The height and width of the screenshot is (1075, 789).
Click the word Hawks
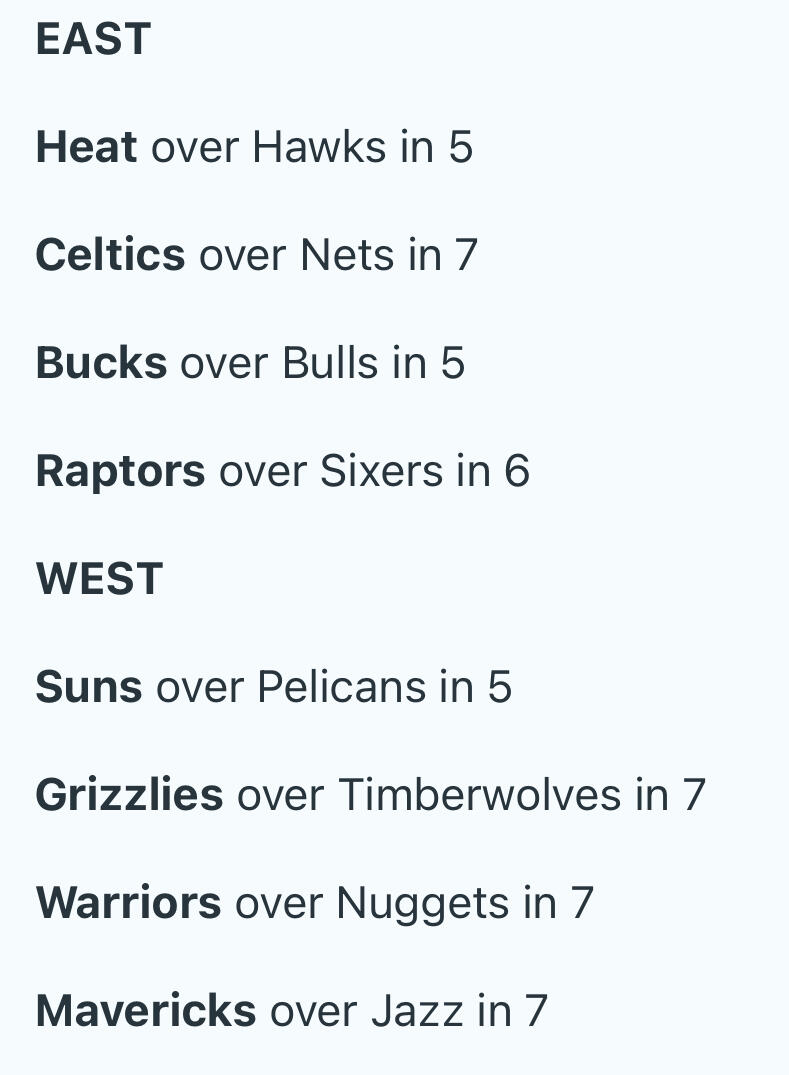click(319, 147)
